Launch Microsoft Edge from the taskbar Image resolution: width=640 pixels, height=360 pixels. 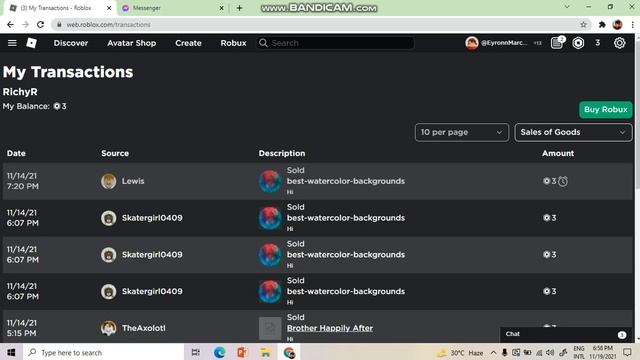[x=220, y=352]
